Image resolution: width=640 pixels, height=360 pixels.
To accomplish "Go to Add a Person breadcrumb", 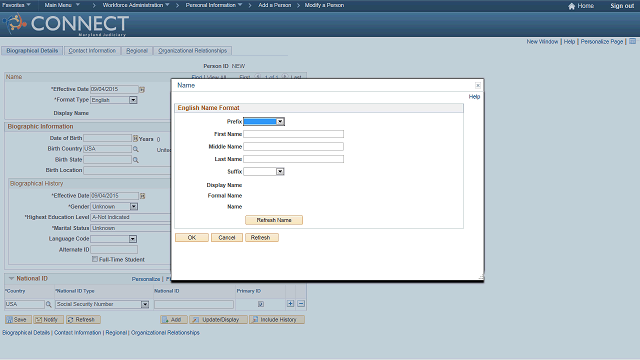I will tap(275, 5).
